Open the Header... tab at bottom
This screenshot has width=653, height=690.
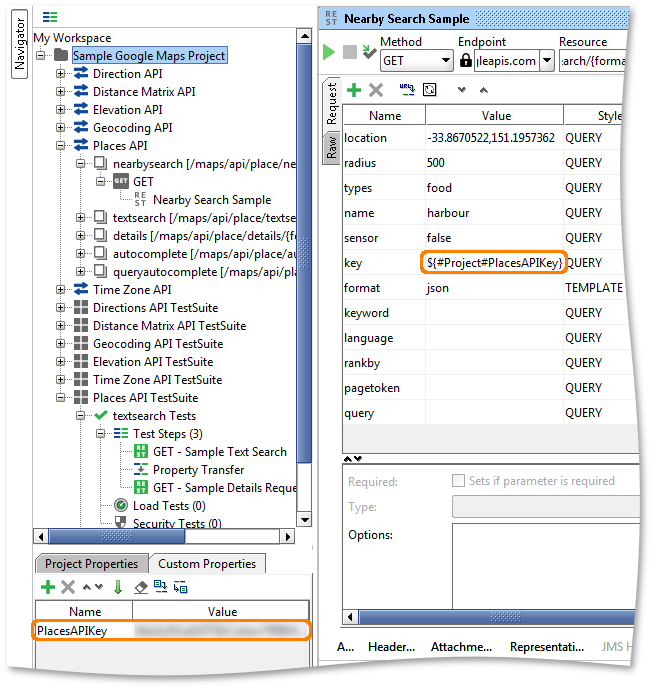coord(392,647)
